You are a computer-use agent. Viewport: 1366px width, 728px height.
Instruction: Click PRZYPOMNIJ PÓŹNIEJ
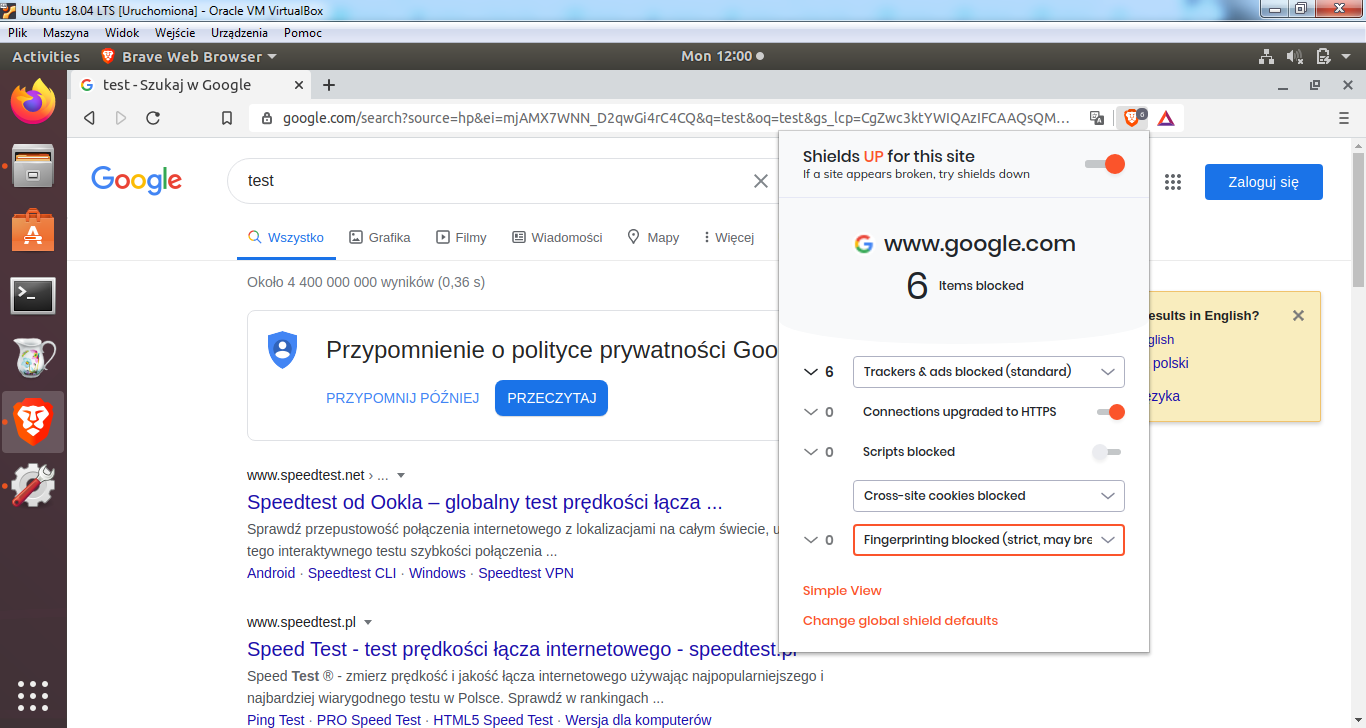pyautogui.click(x=403, y=398)
